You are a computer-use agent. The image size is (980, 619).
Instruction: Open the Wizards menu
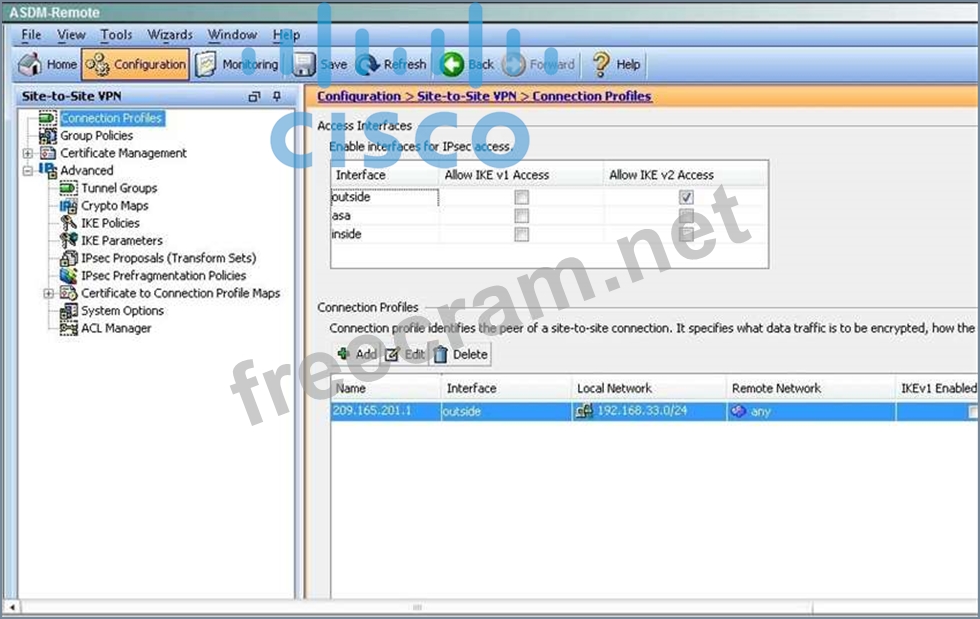[x=170, y=35]
